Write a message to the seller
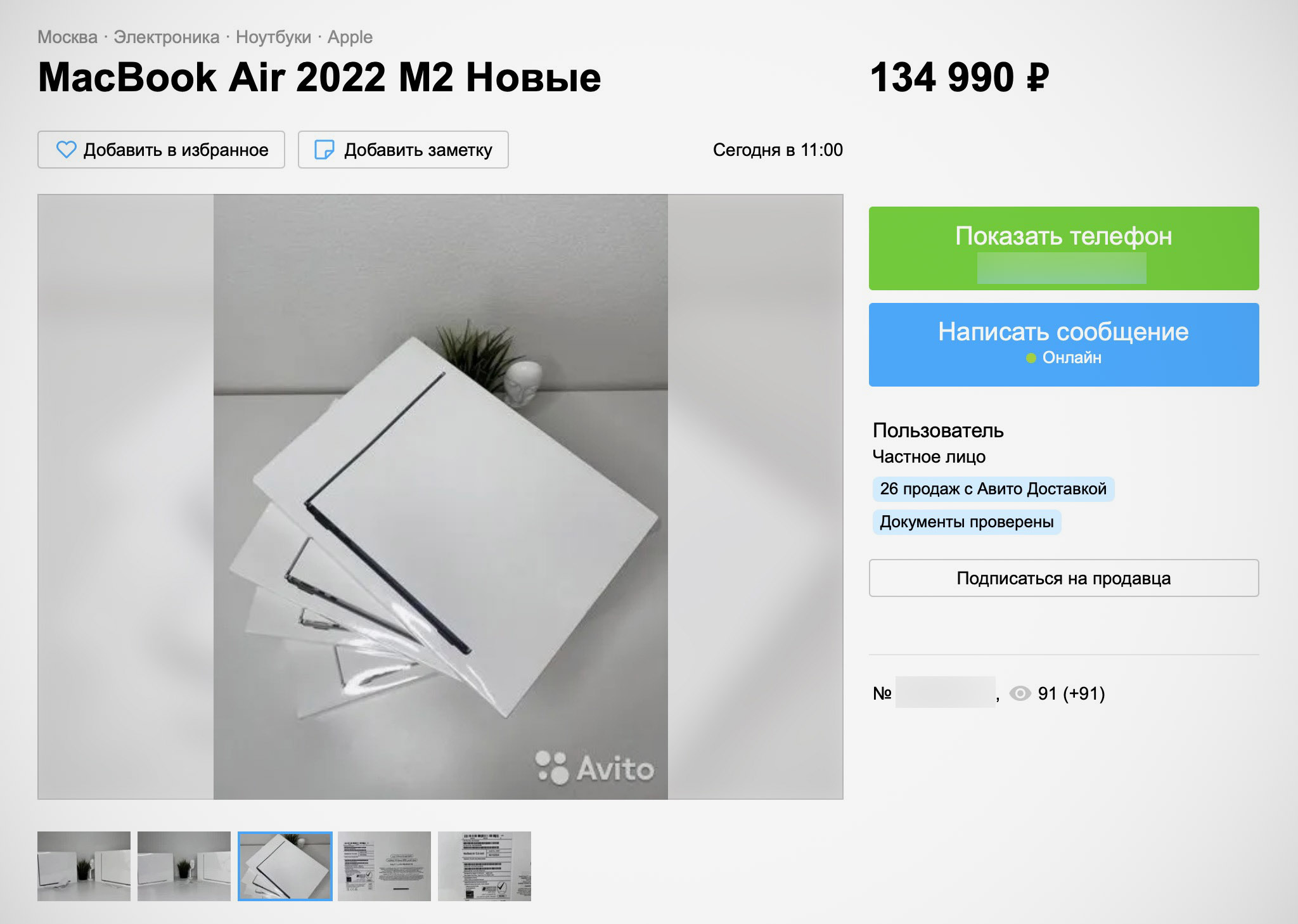The width and height of the screenshot is (1298, 924). (1063, 345)
